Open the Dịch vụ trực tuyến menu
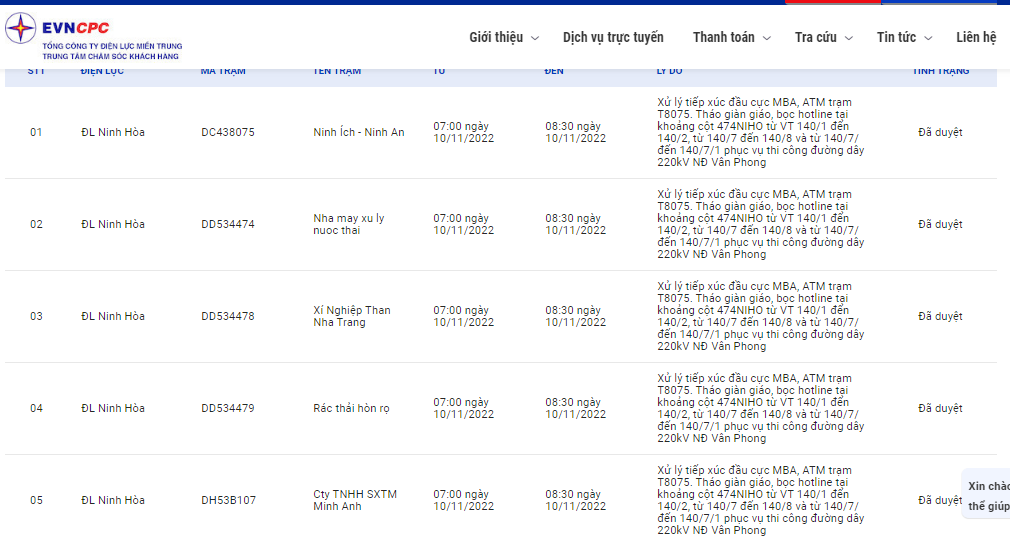 [613, 37]
